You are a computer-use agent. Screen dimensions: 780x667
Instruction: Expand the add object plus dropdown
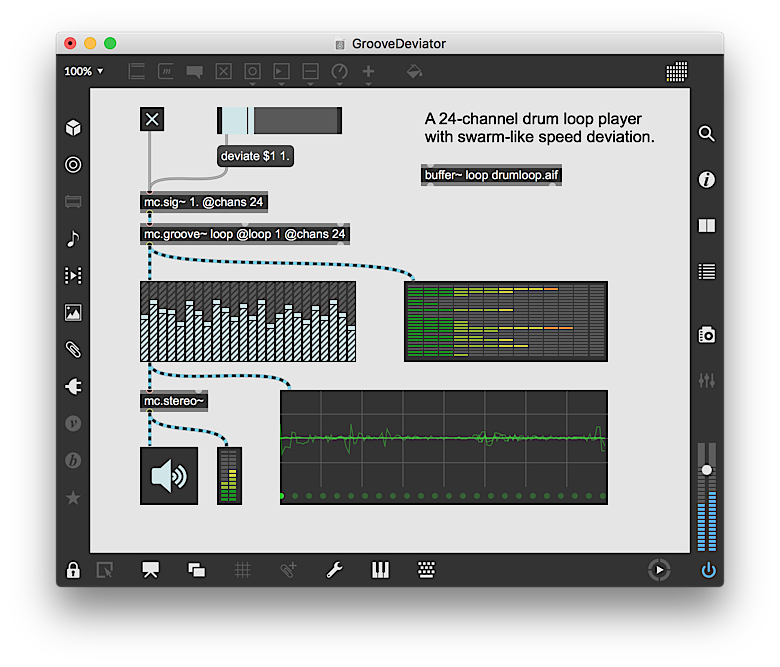coord(368,72)
